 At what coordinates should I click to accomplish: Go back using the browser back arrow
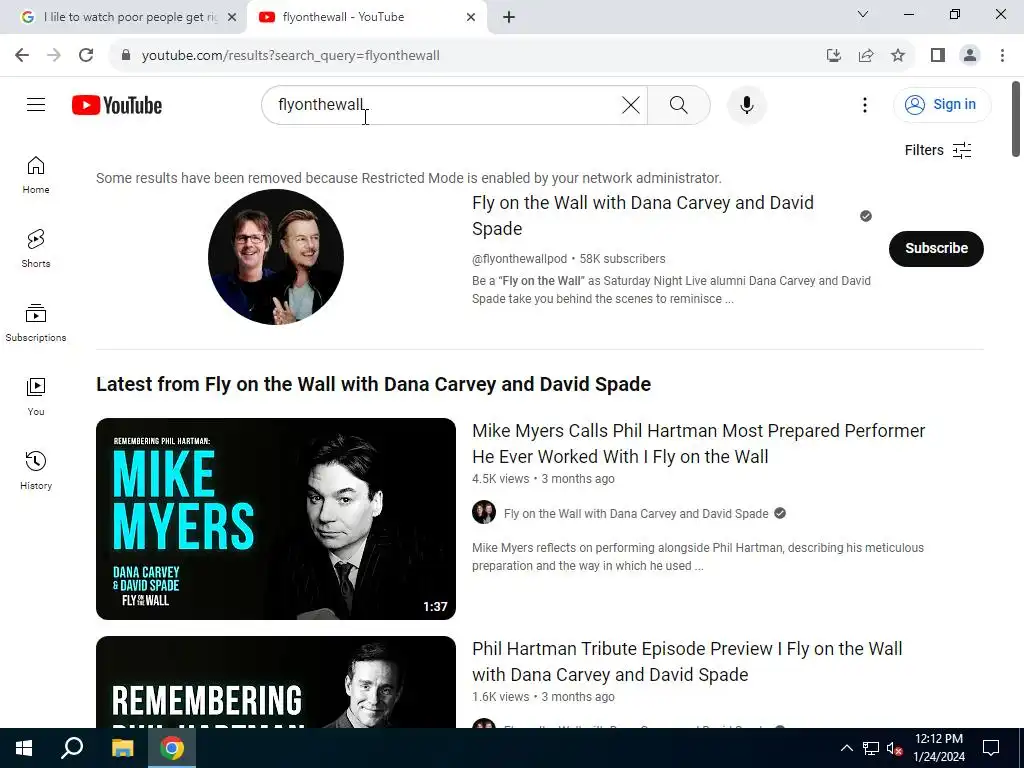(x=22, y=56)
